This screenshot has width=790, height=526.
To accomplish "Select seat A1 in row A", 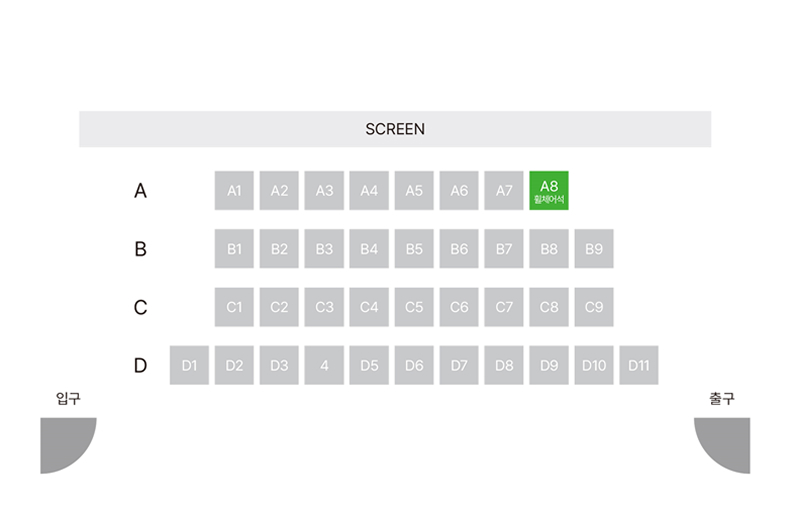I will 234,190.
